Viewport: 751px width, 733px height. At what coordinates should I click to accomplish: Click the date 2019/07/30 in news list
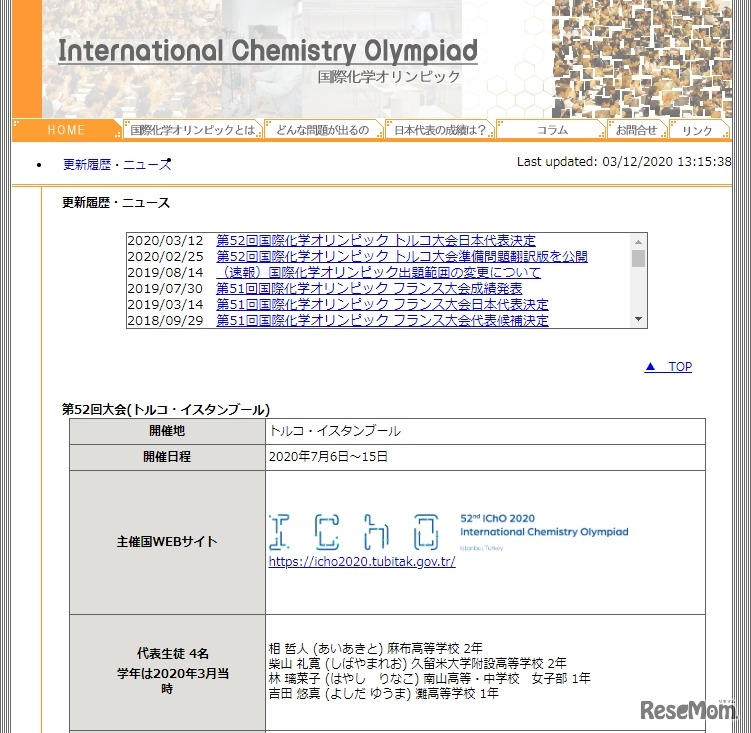165,288
